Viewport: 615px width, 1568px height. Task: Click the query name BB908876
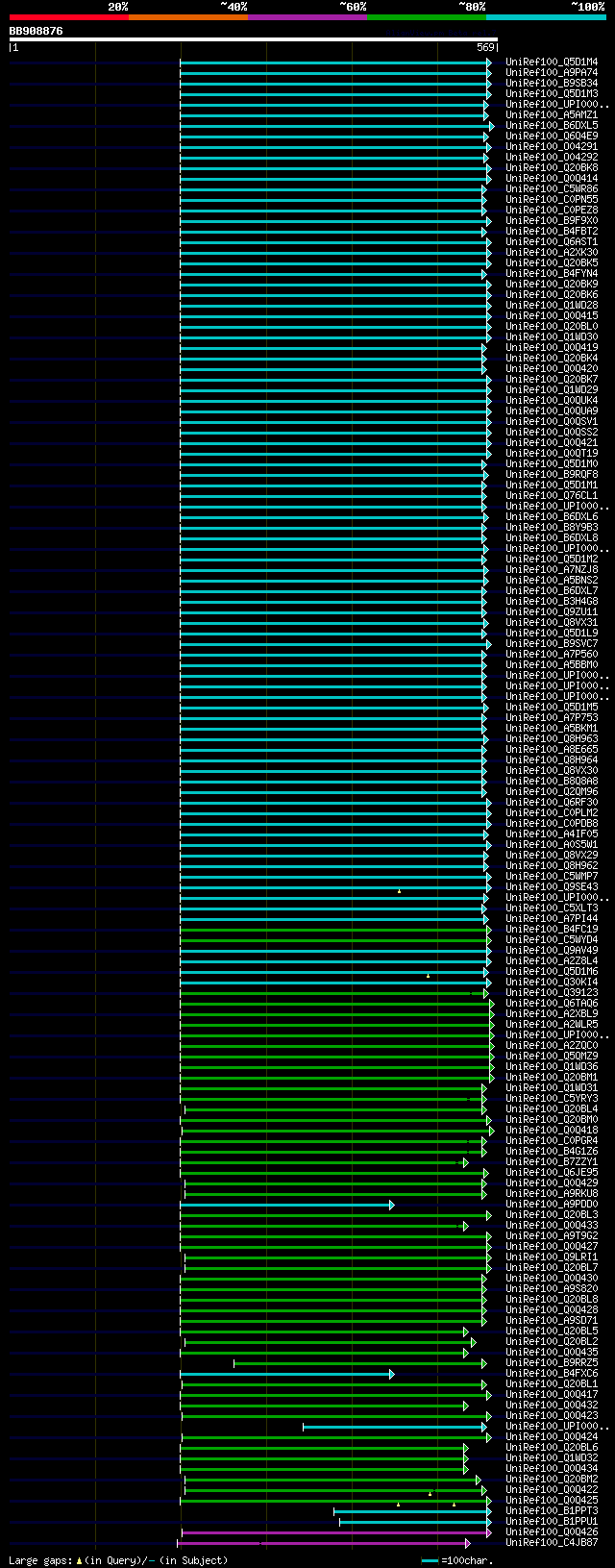pos(37,31)
